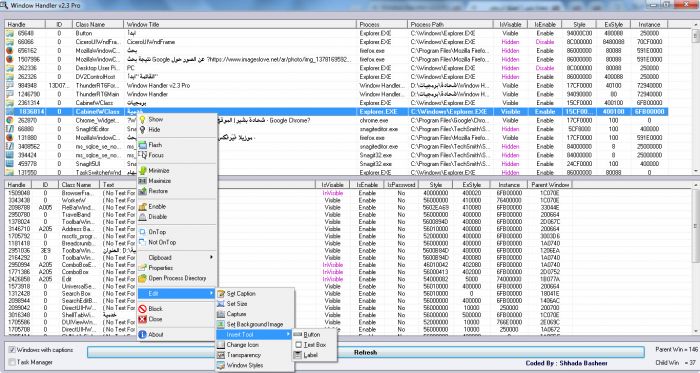The height and width of the screenshot is (373, 700).
Task: Sort by Class Name column in top list
Action: tap(98, 25)
